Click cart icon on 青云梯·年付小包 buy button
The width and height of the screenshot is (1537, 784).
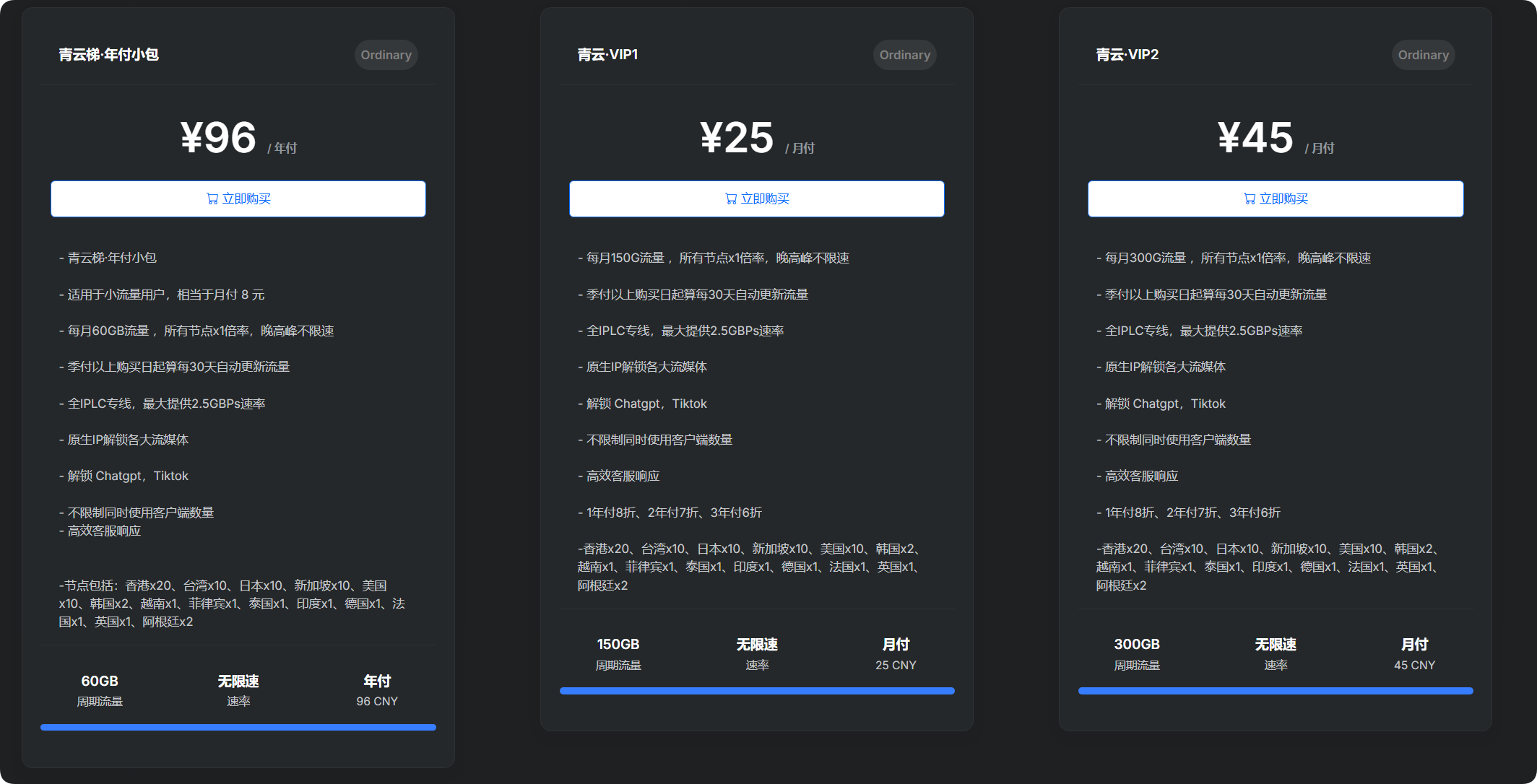(212, 199)
